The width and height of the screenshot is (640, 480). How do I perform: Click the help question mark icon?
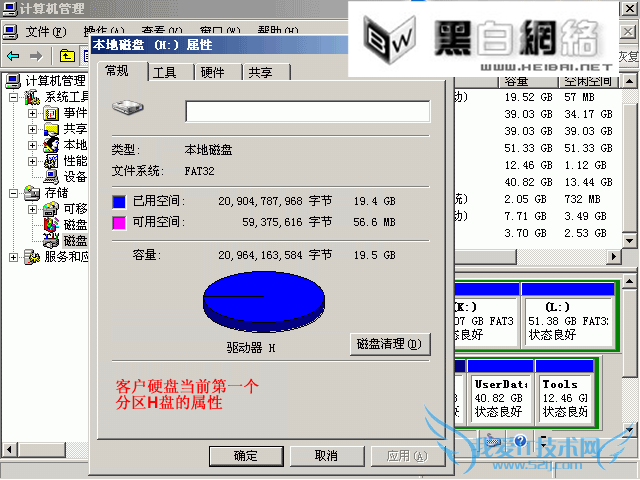[520, 441]
